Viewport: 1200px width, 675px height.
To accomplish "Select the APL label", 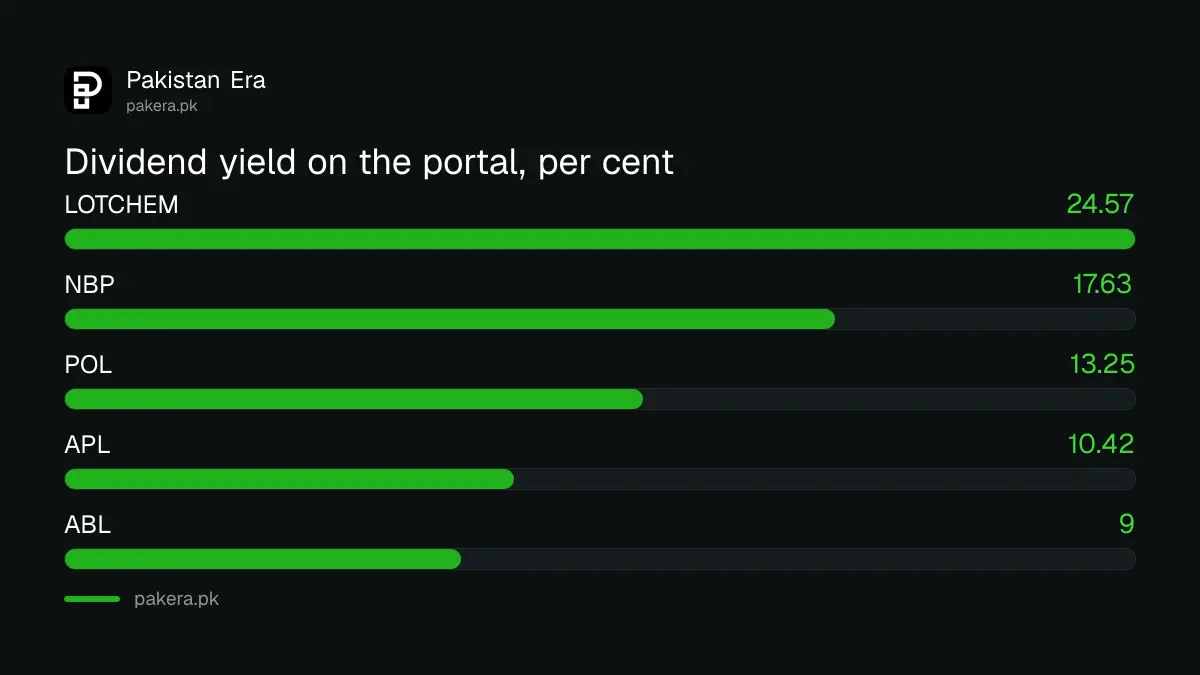I will pos(88,445).
